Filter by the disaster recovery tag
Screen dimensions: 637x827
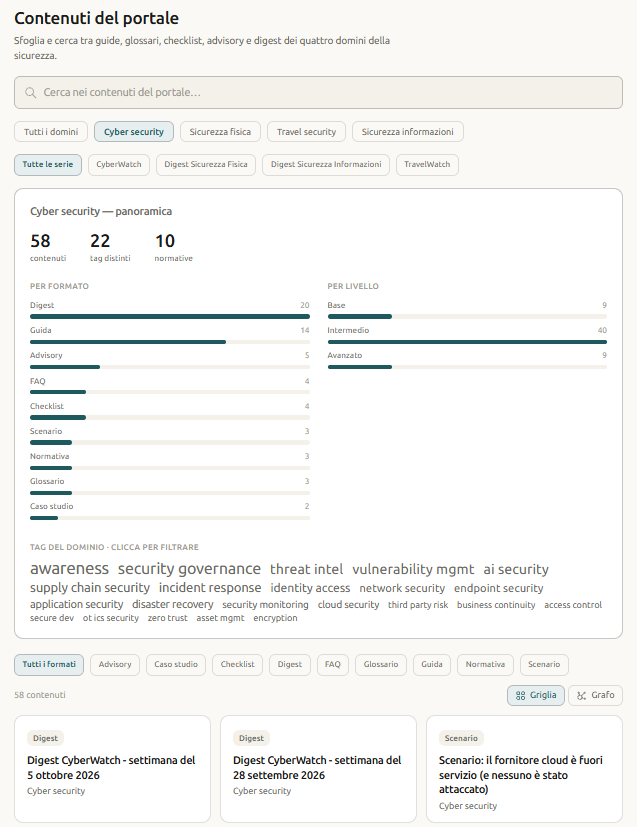tap(172, 604)
